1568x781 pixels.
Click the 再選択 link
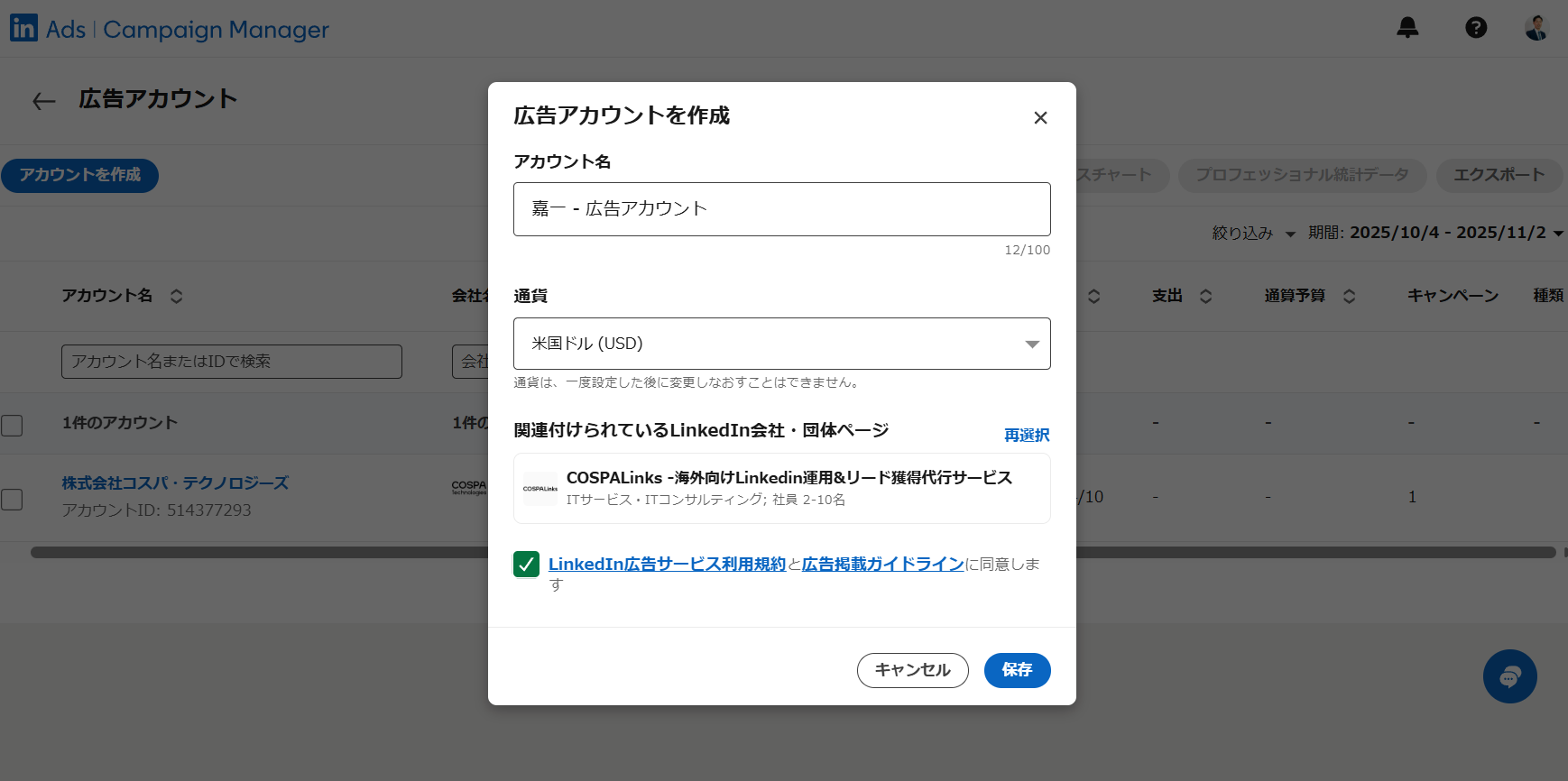1027,435
